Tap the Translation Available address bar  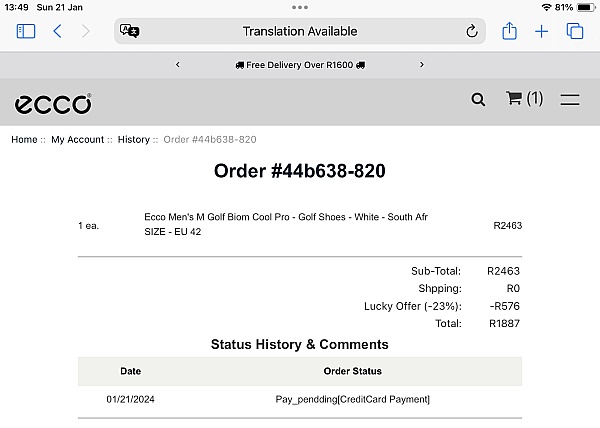(300, 31)
